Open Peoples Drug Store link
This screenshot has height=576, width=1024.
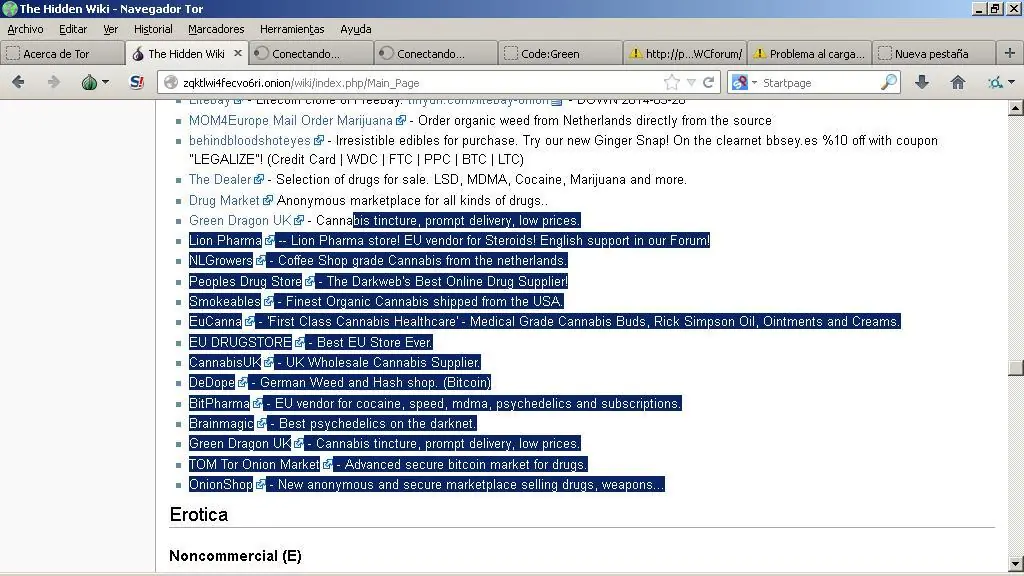(x=245, y=281)
